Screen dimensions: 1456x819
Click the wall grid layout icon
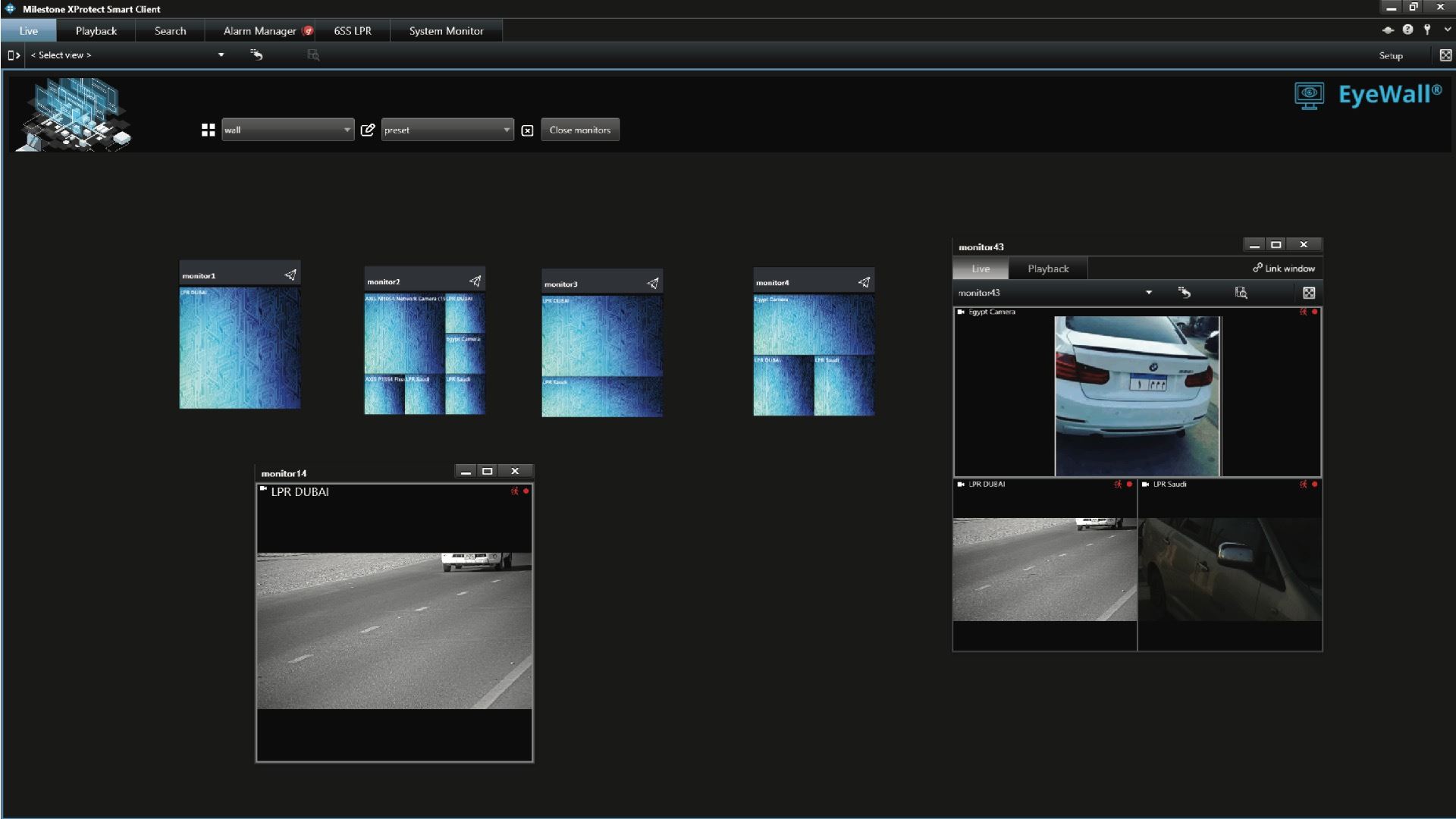208,130
